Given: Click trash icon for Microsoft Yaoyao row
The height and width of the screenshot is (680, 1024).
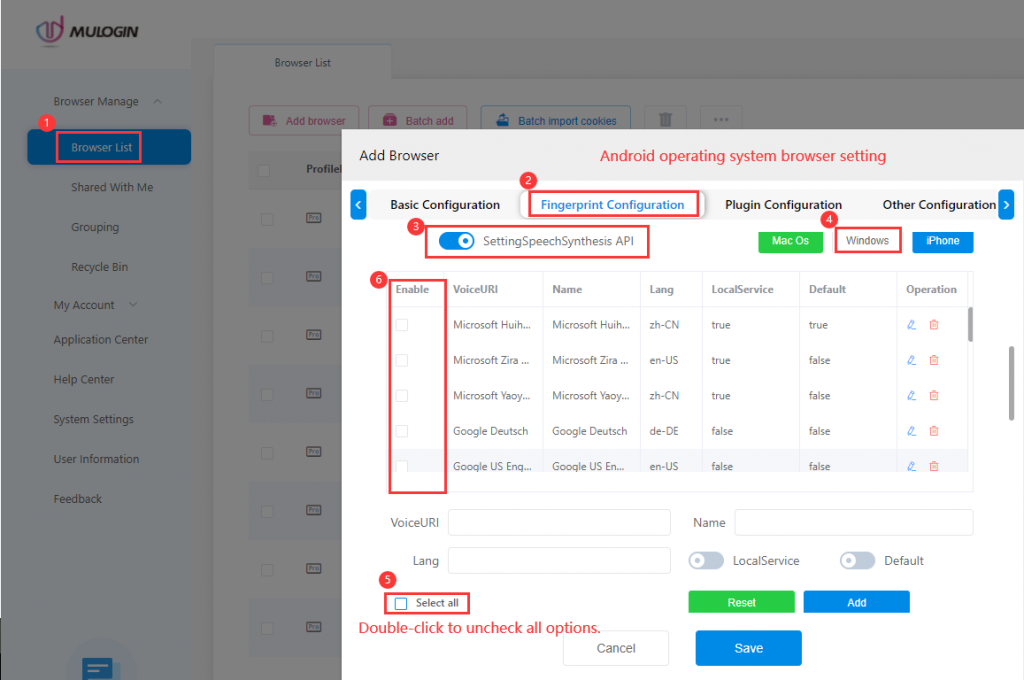Looking at the screenshot, I should [x=934, y=396].
